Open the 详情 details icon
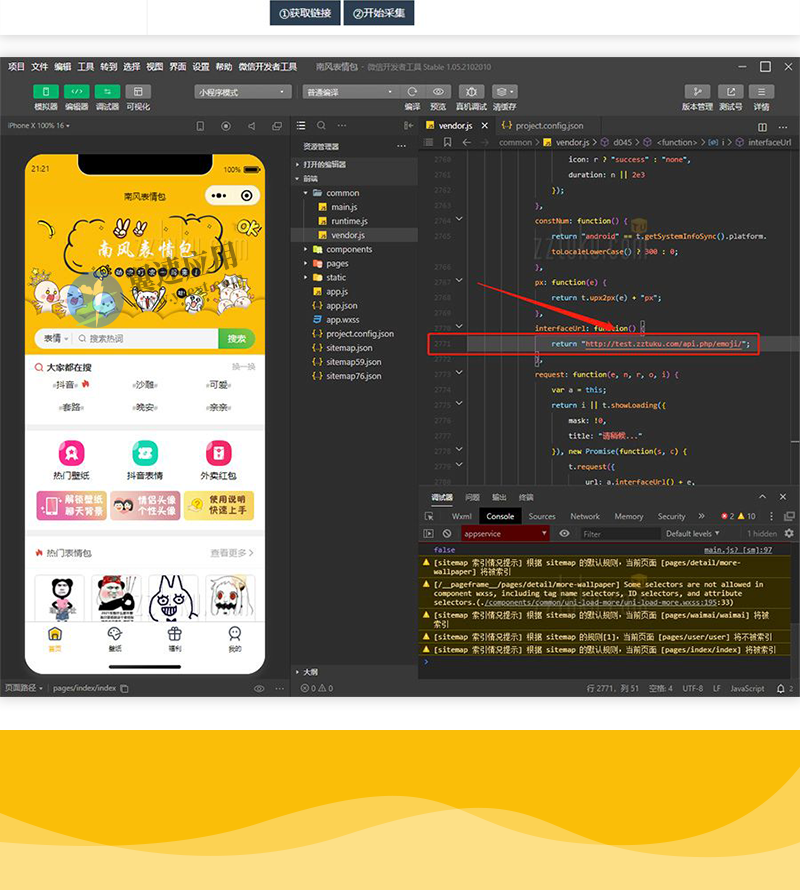800x890 pixels. (761, 92)
